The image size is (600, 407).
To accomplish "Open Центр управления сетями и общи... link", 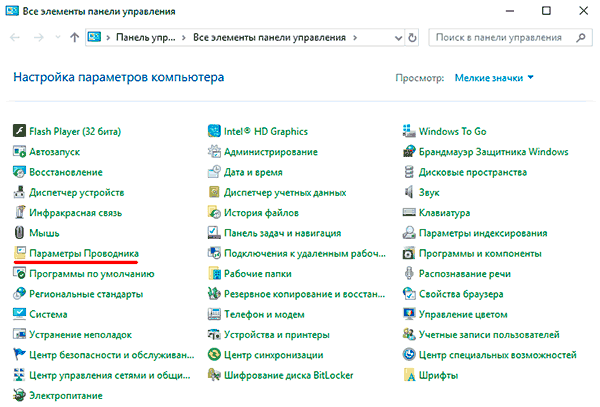I will 110,375.
